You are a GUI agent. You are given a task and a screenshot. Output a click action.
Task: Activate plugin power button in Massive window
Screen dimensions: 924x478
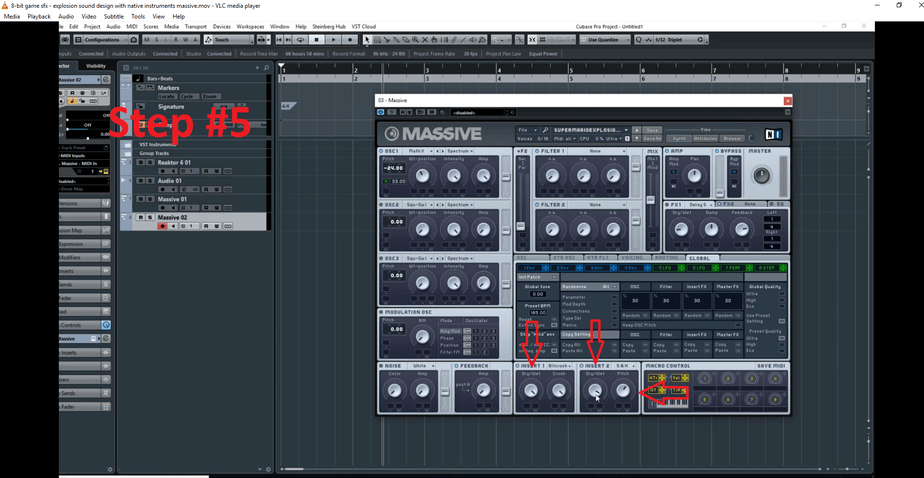[x=381, y=112]
